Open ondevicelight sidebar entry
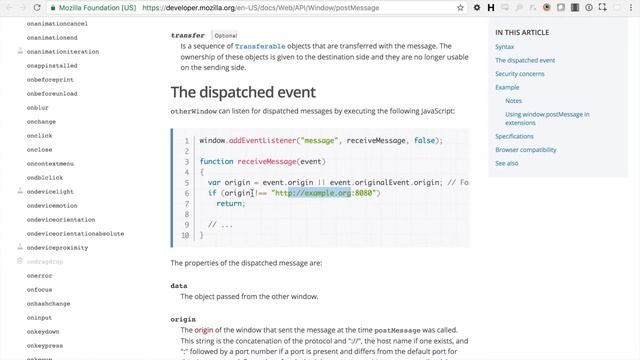Viewport: 640px width, 360px height. point(50,191)
